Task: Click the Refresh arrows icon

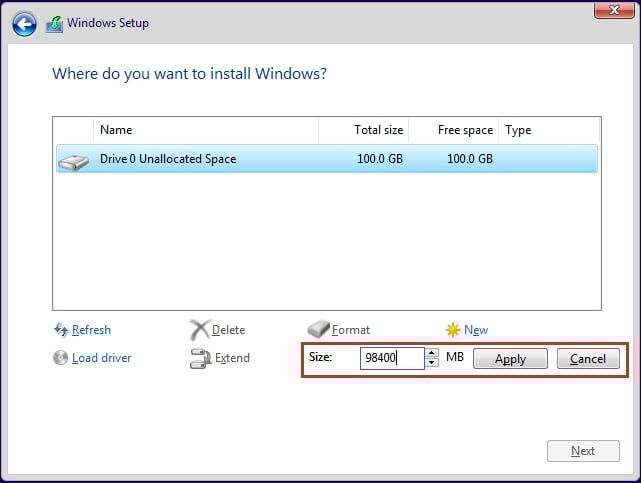Action: [x=61, y=329]
